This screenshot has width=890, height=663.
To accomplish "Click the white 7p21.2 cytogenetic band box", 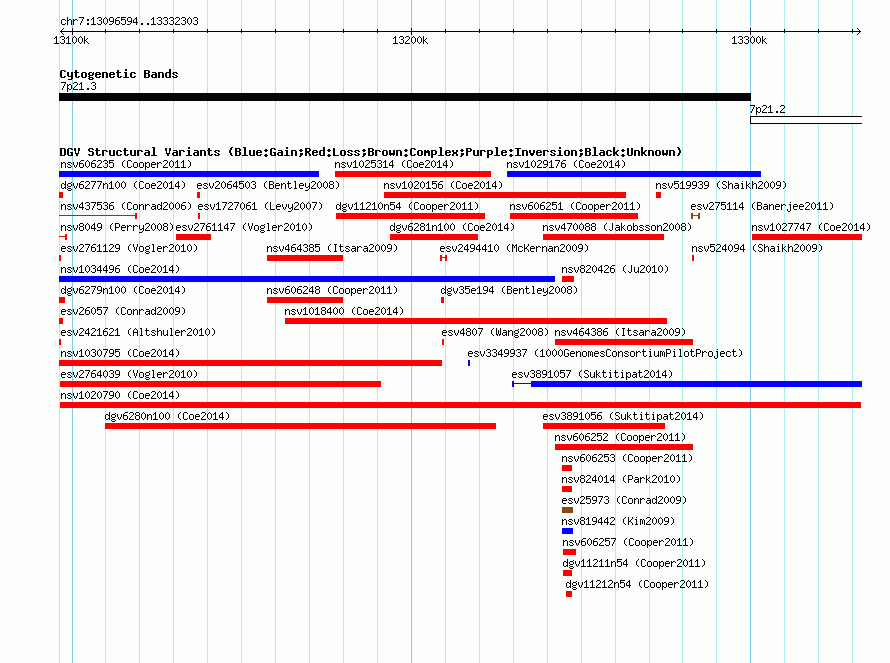I will tap(806, 120).
